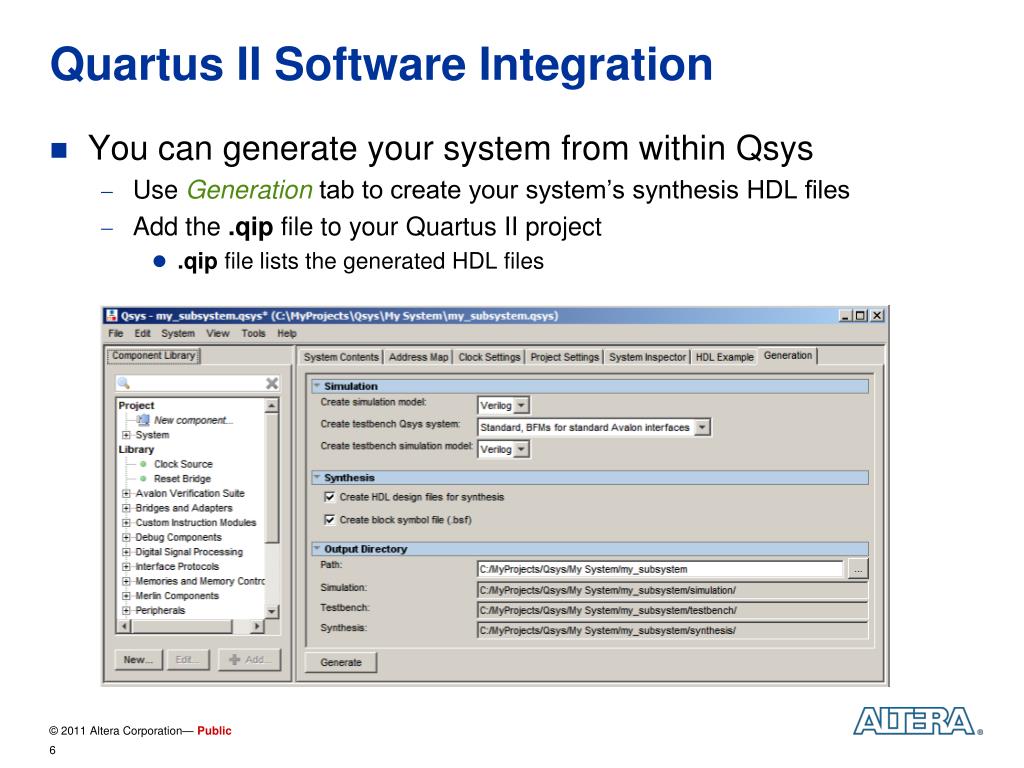This screenshot has width=1024, height=768.
Task: Select the Generation tab
Action: 788,356
